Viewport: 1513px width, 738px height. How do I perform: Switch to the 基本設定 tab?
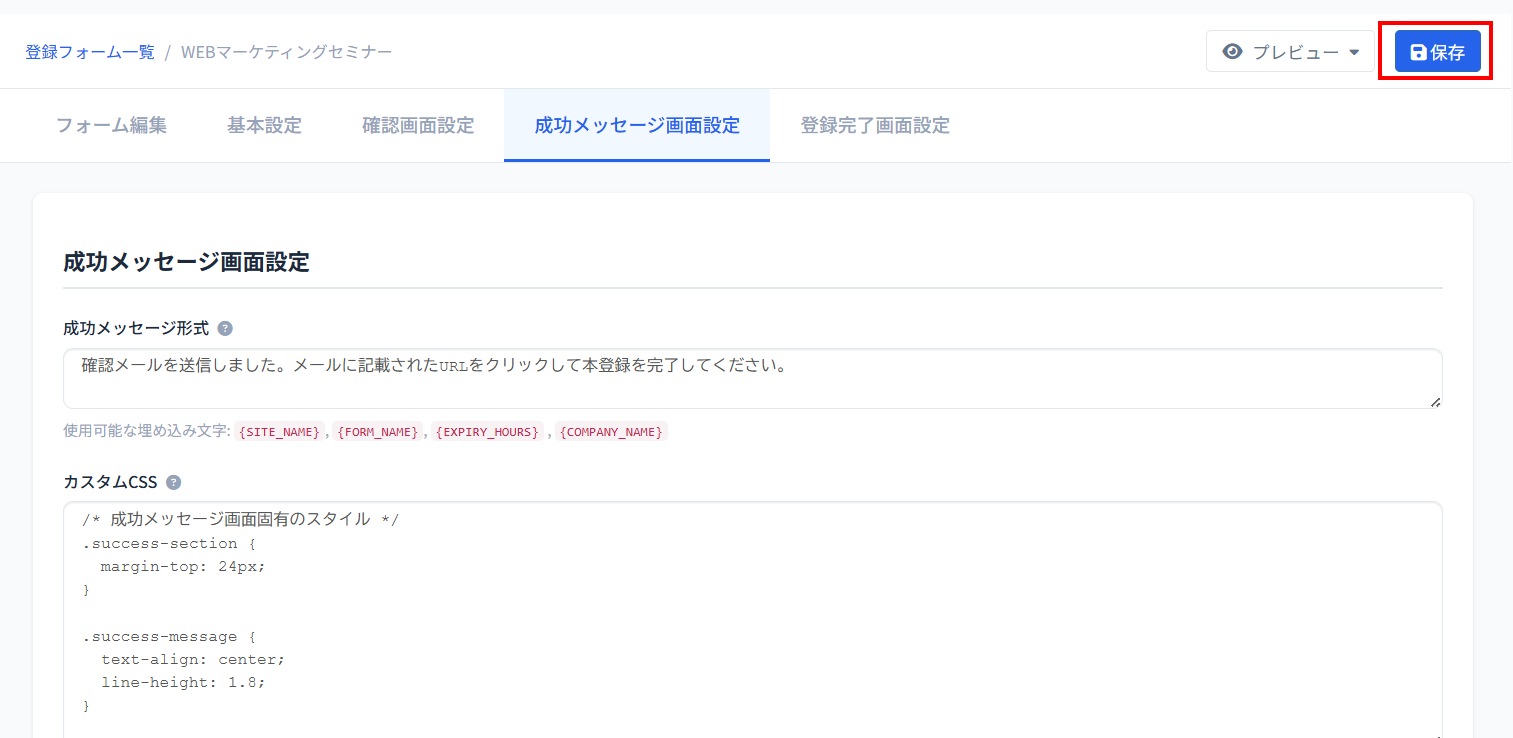click(264, 126)
